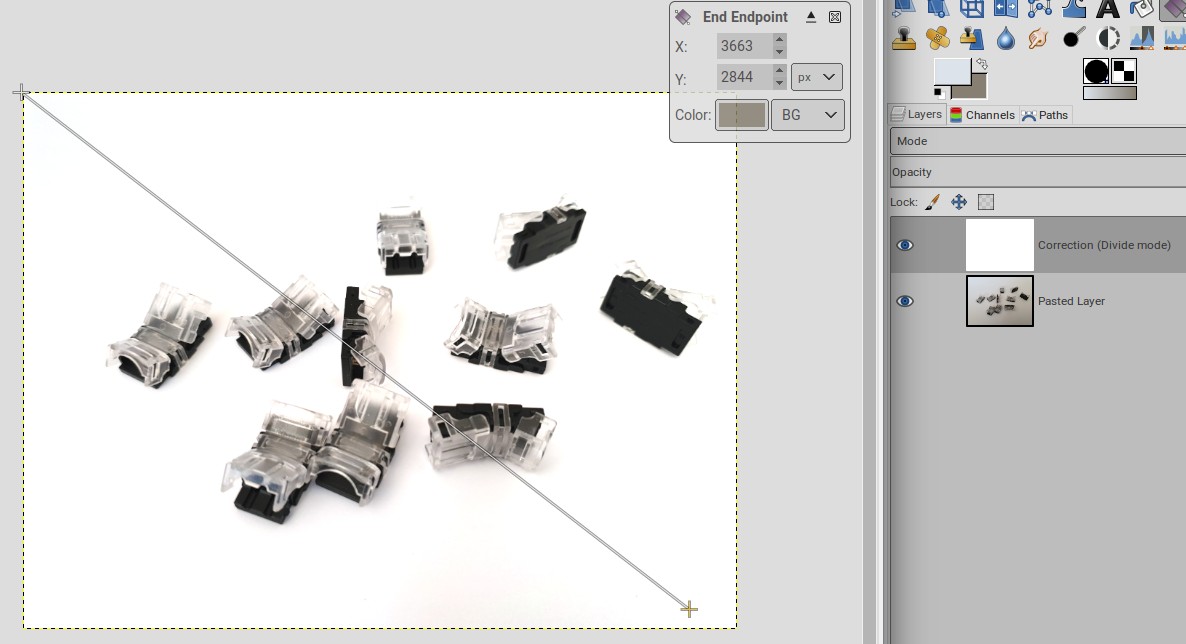Click the gradient end endpoint handle
Viewport: 1186px width, 644px height.
tap(689, 609)
